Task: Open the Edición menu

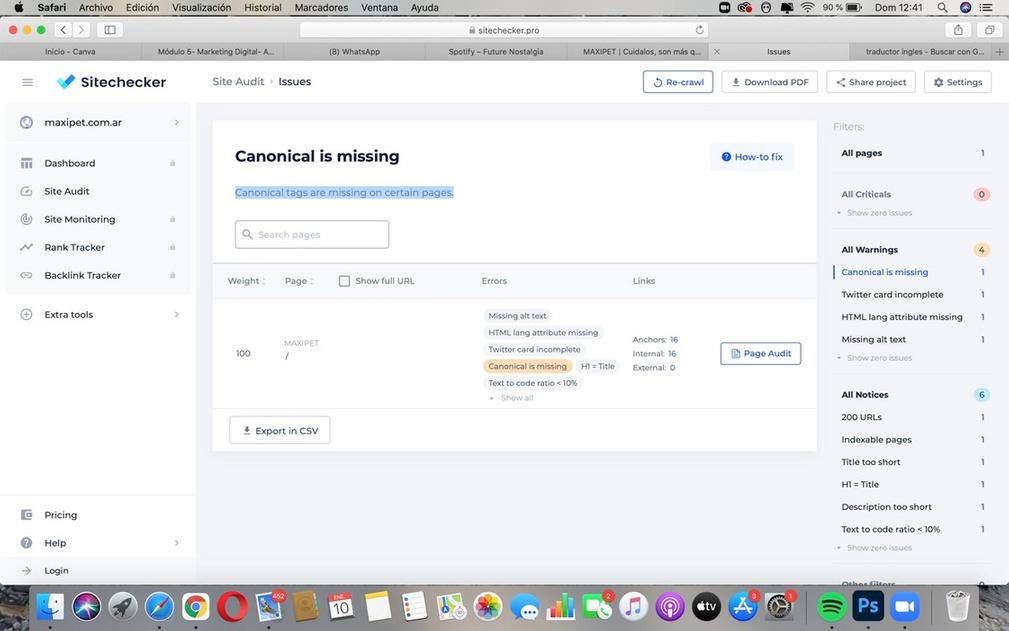Action: [142, 8]
